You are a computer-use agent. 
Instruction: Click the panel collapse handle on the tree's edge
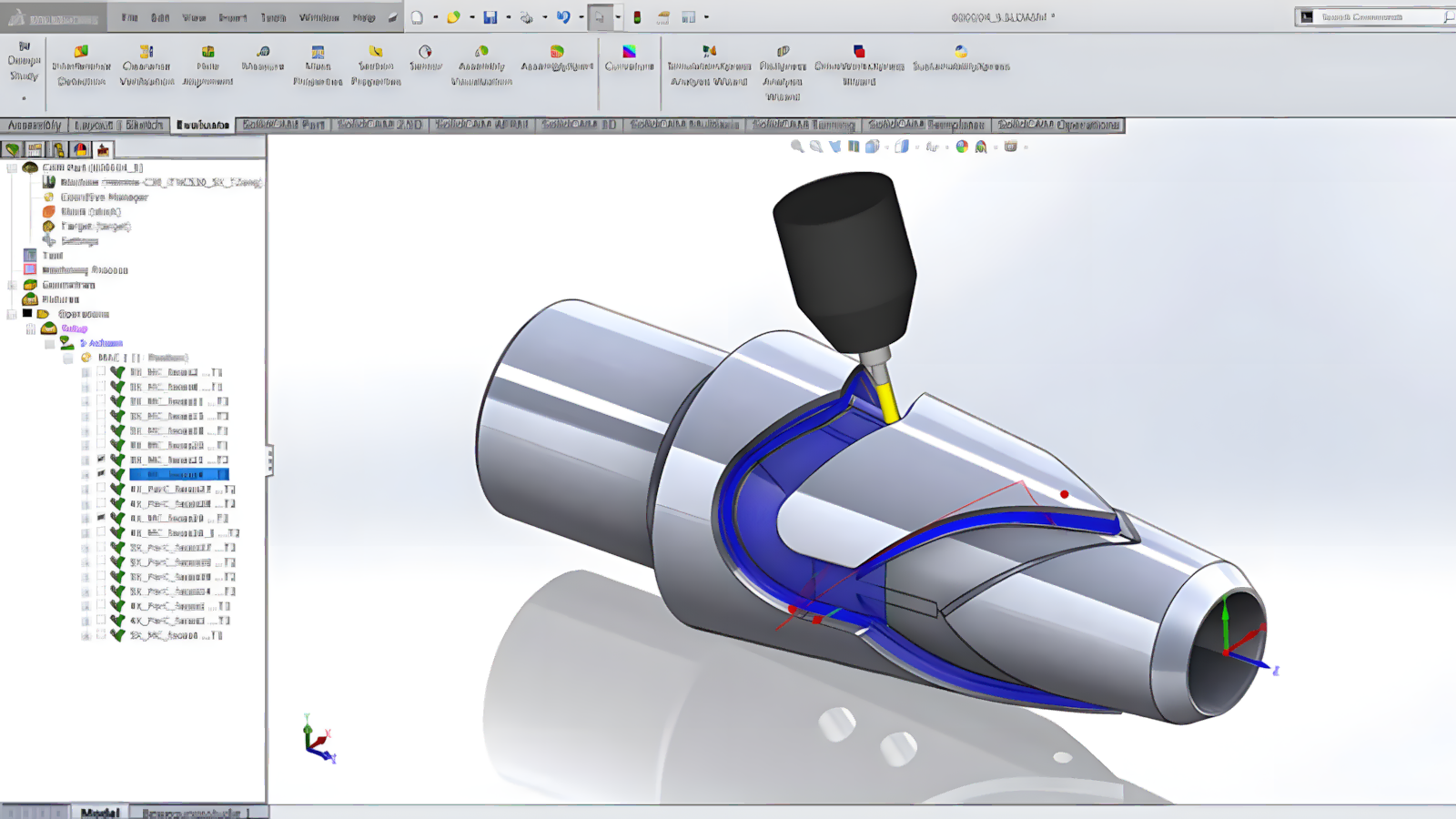point(269,460)
